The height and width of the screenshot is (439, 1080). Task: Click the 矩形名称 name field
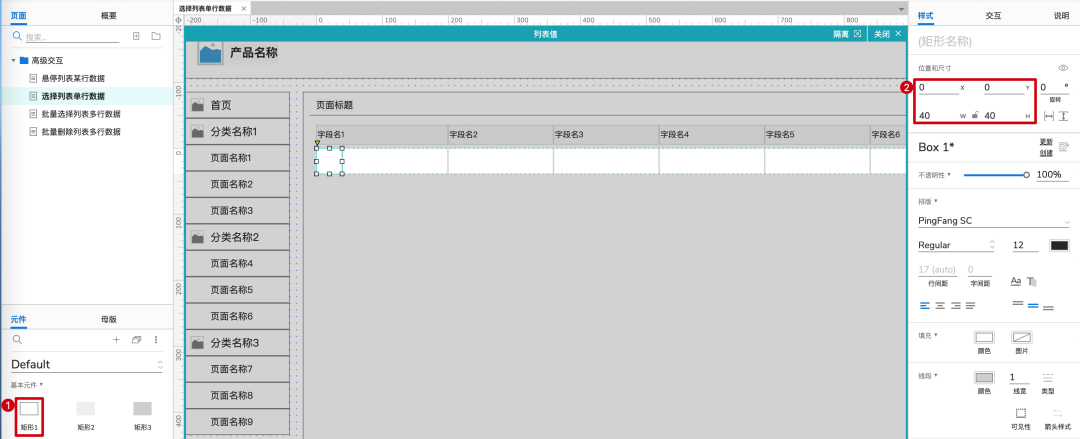click(994, 42)
